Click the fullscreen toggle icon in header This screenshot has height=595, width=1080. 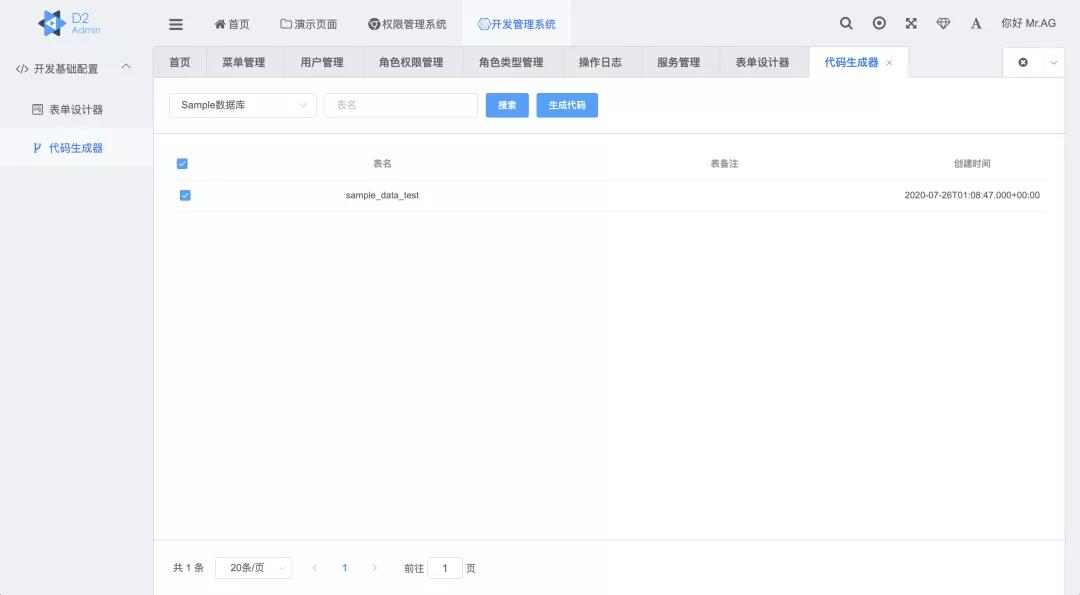click(910, 23)
